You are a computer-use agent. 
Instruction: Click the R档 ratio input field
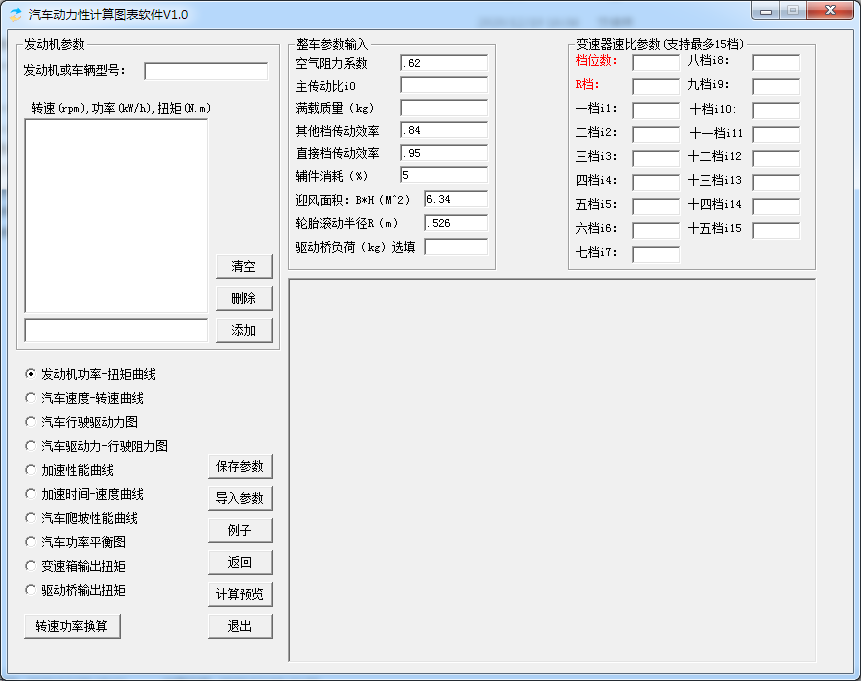click(x=656, y=86)
